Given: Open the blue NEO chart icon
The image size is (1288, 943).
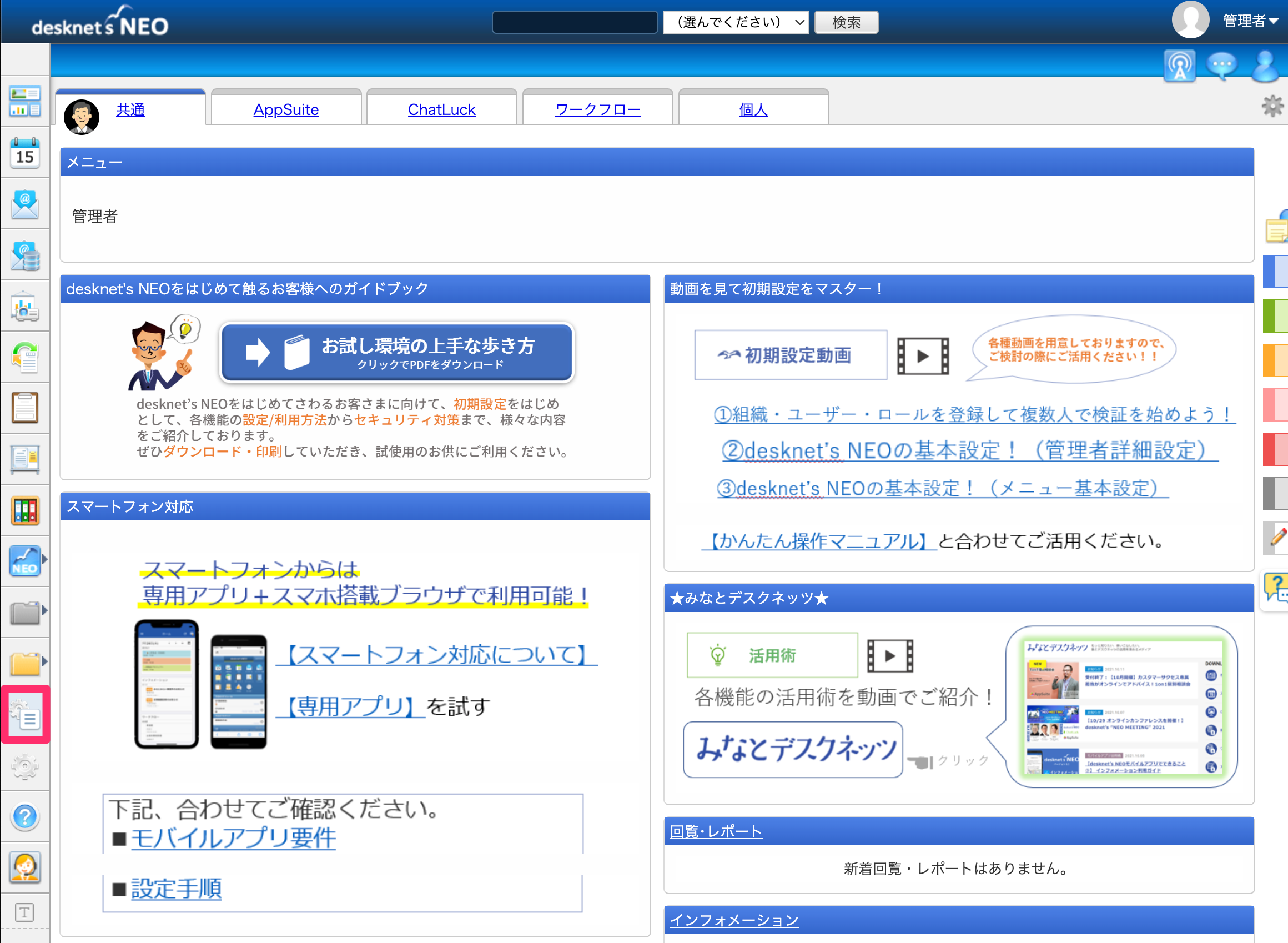Looking at the screenshot, I should coord(25,560).
